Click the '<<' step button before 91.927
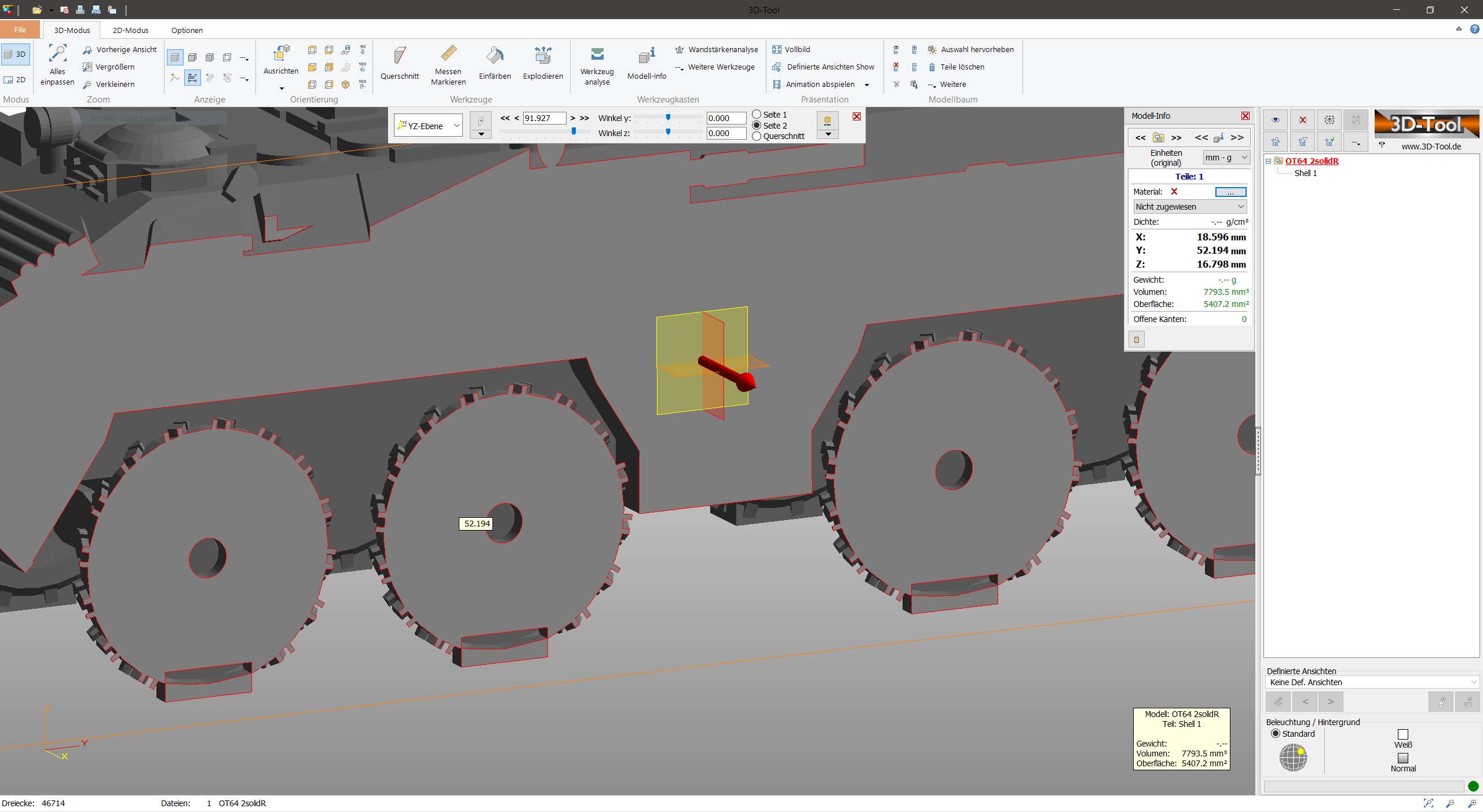This screenshot has height=812, width=1483. [x=505, y=118]
